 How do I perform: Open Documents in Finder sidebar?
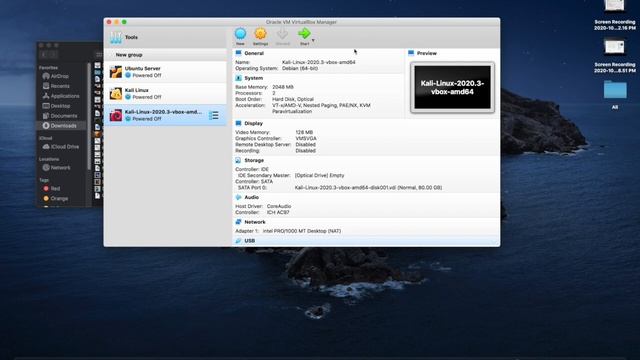click(63, 116)
